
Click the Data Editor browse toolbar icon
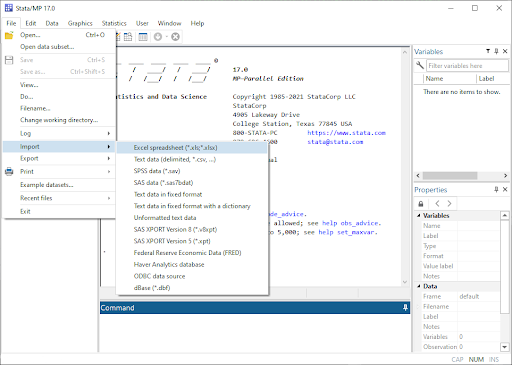[128, 36]
